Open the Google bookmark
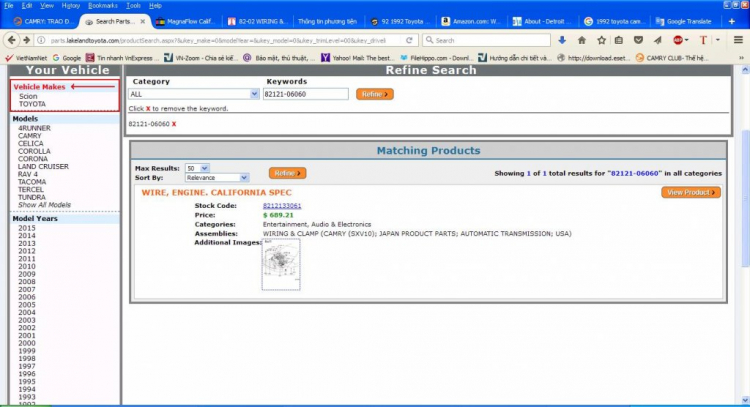This screenshot has height=407, width=750. click(67, 58)
